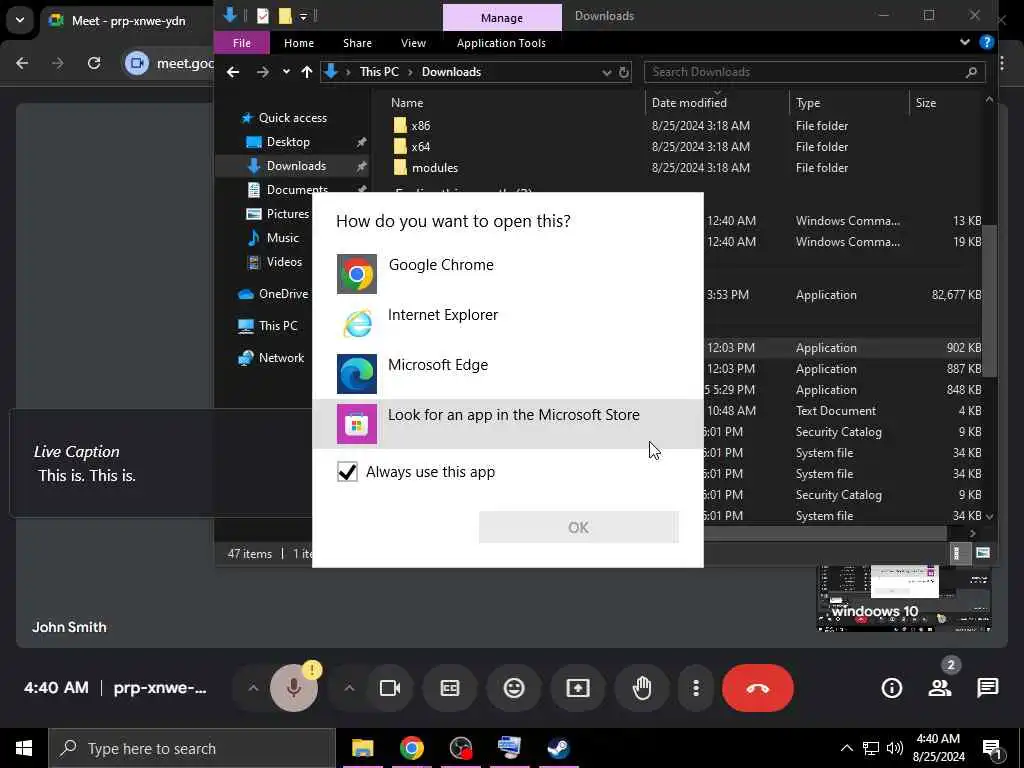Select Quick access in navigation pane
The width and height of the screenshot is (1024, 768).
click(293, 118)
